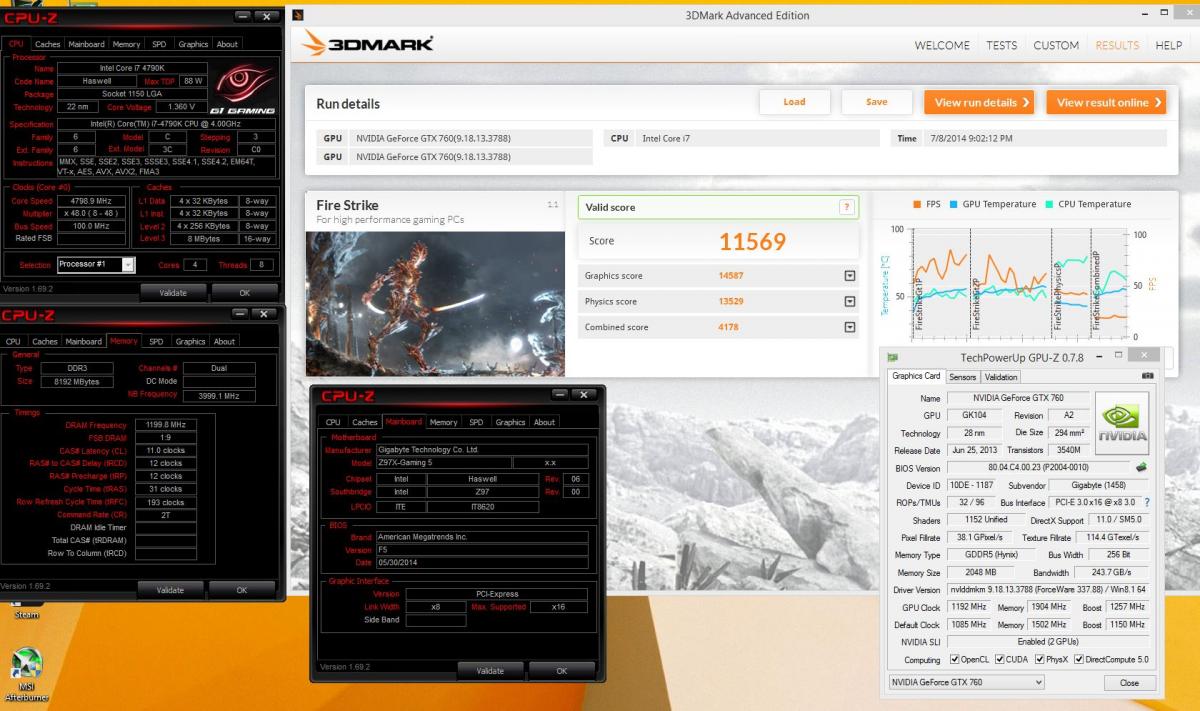Click the GPU-Z camera screenshot icon
The height and width of the screenshot is (711, 1200).
1147,376
